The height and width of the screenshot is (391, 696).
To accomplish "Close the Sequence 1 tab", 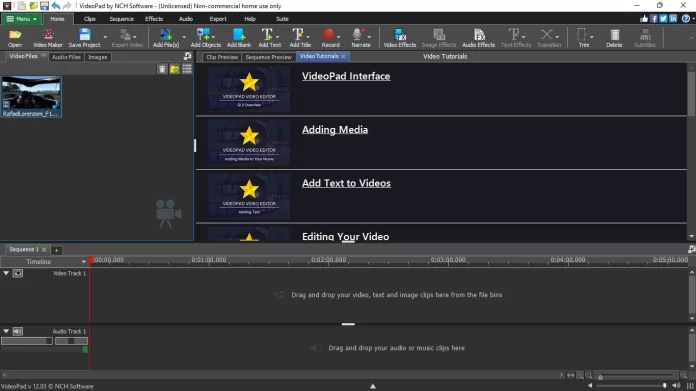I will (x=44, y=249).
